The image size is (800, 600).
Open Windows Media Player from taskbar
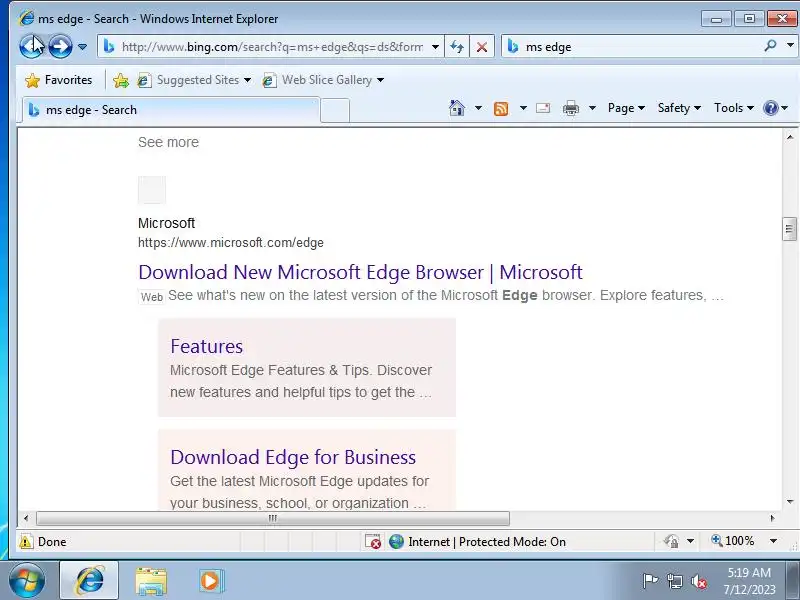pyautogui.click(x=211, y=581)
